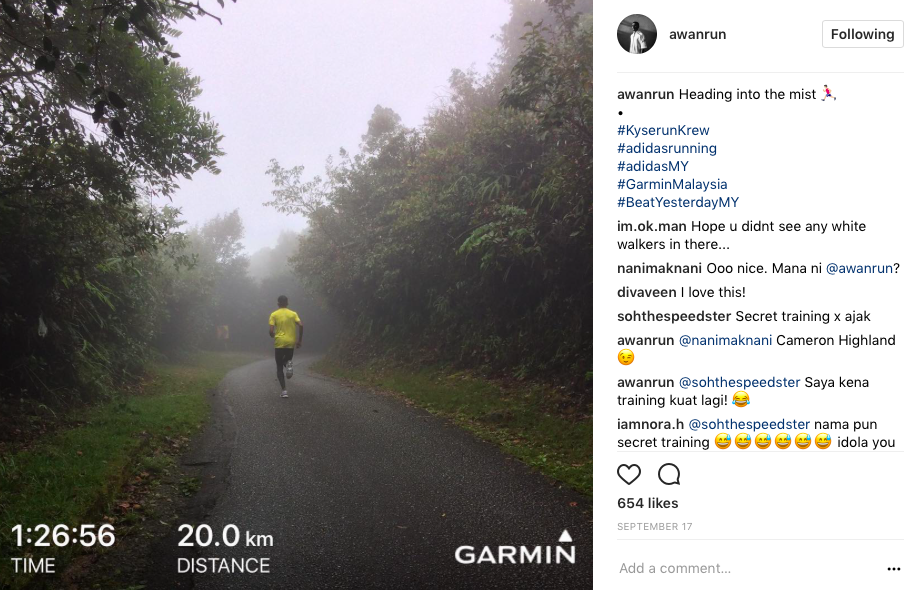
Task: Open the #KyserunKrew hashtag
Action: click(x=663, y=130)
